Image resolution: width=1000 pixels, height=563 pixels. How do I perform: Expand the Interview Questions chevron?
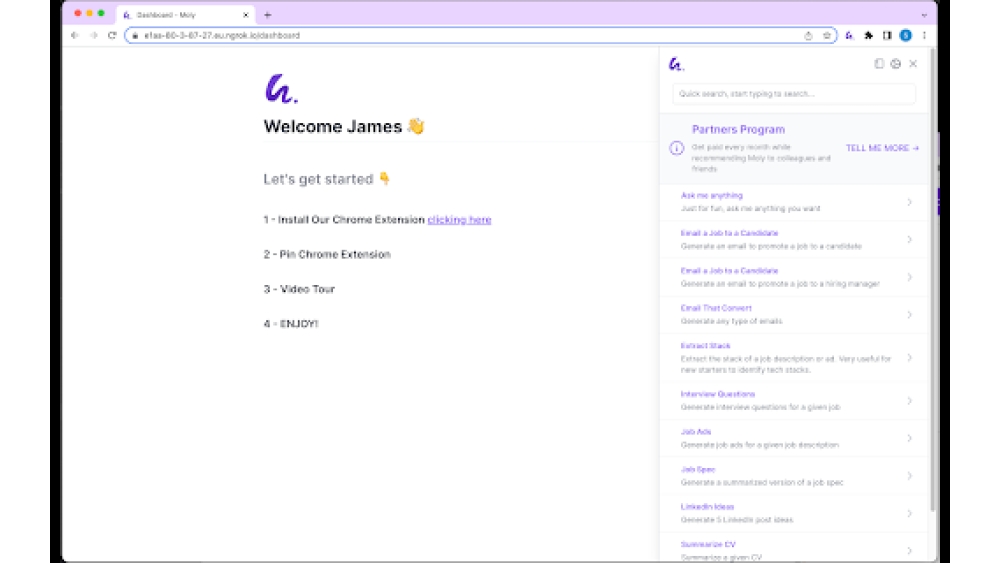pyautogui.click(x=909, y=401)
